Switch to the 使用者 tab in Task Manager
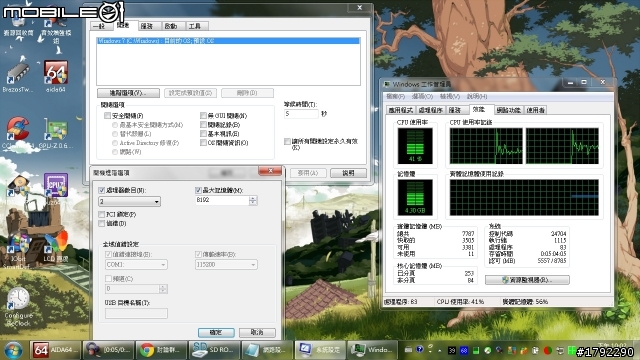Viewport: 640px width, 360px height. (535, 110)
